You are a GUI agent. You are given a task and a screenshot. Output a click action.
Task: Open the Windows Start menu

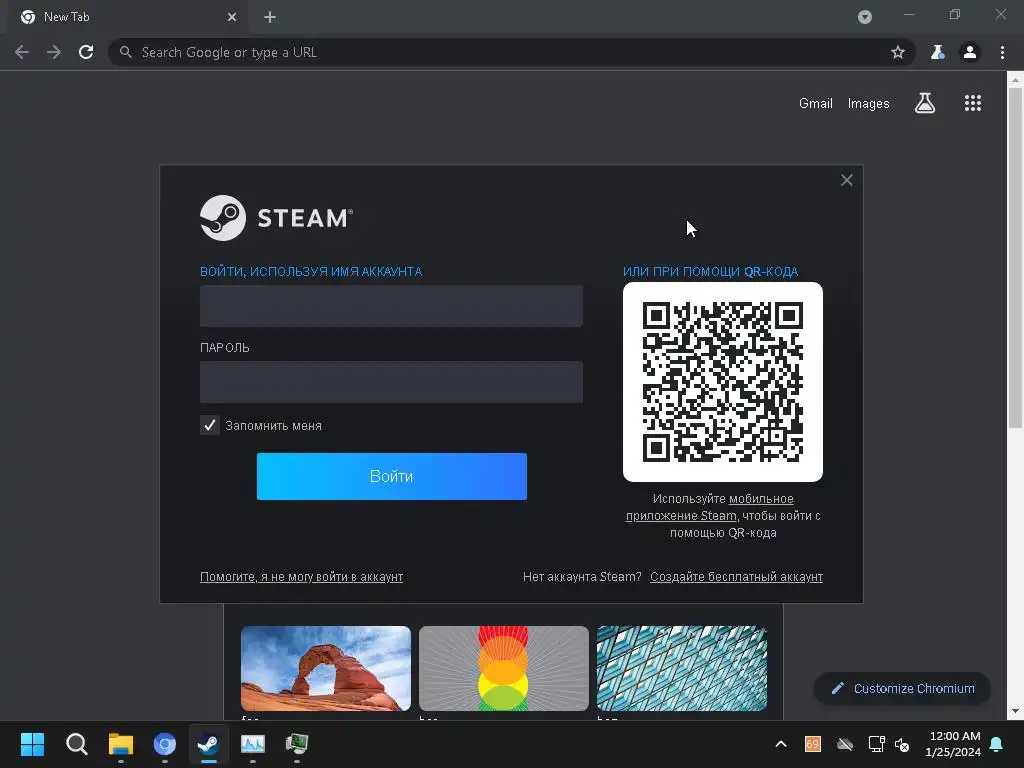[x=32, y=744]
